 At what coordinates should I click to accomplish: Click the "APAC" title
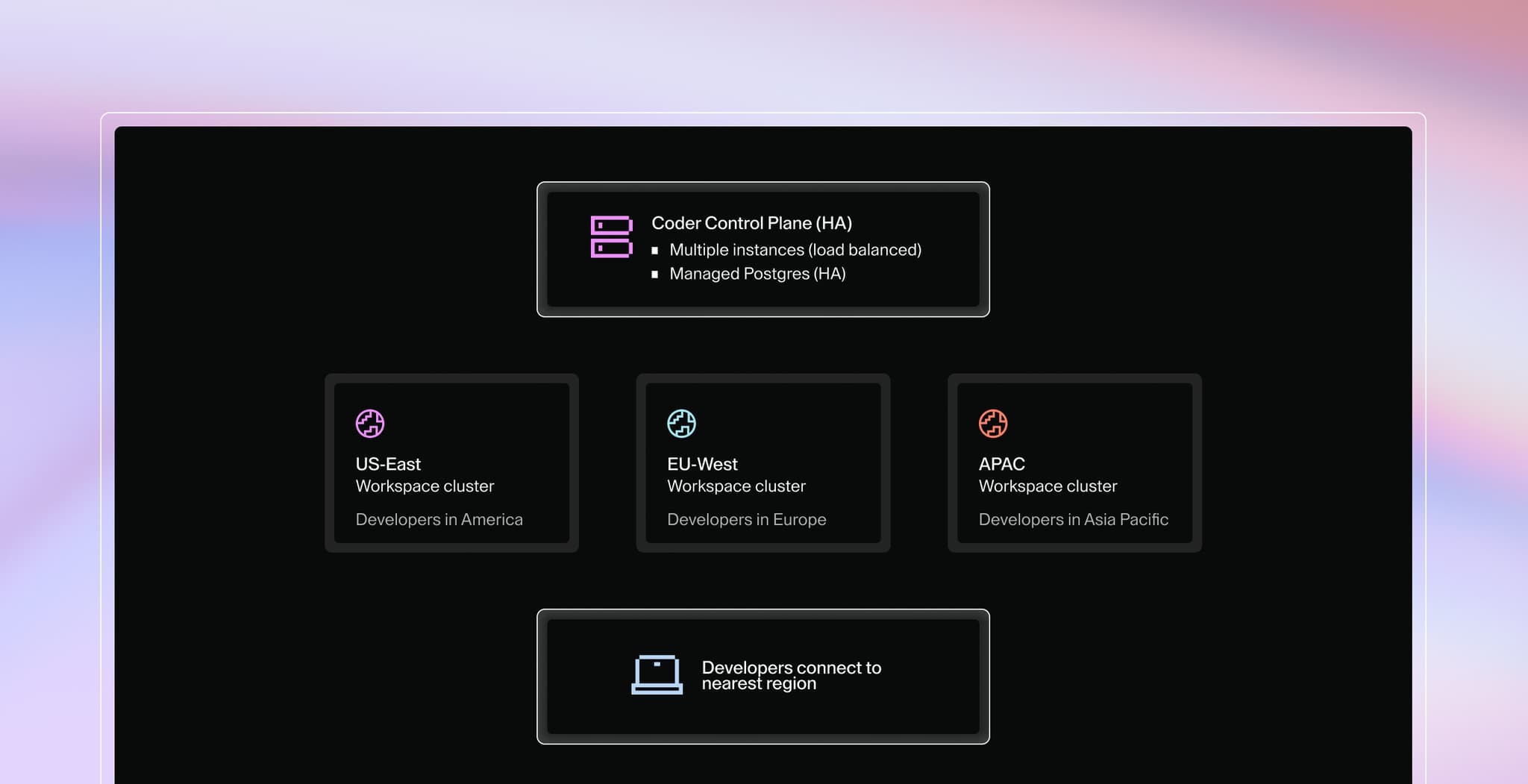point(1001,464)
